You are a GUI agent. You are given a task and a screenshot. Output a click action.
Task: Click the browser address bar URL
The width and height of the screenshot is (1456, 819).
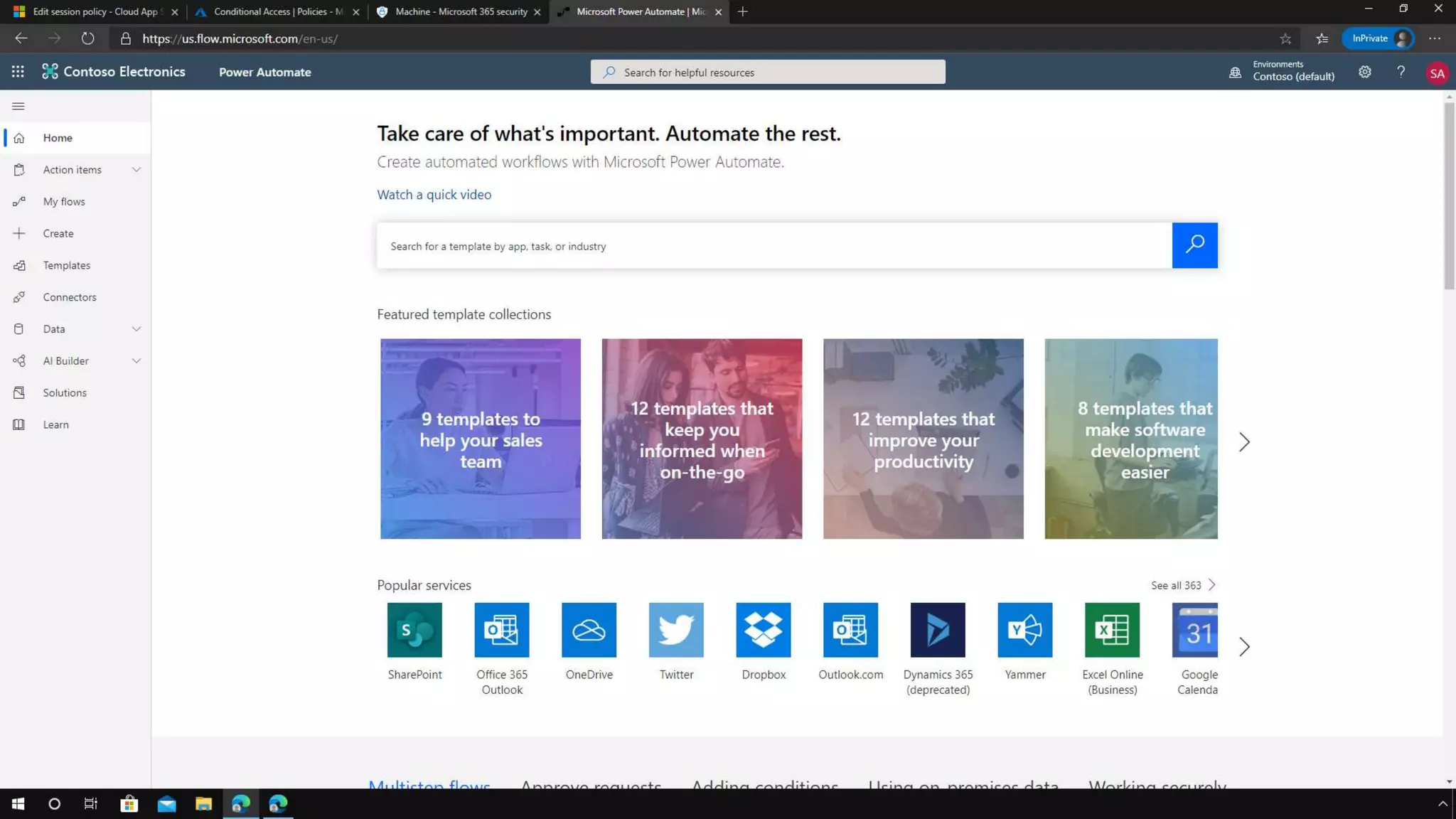(240, 38)
